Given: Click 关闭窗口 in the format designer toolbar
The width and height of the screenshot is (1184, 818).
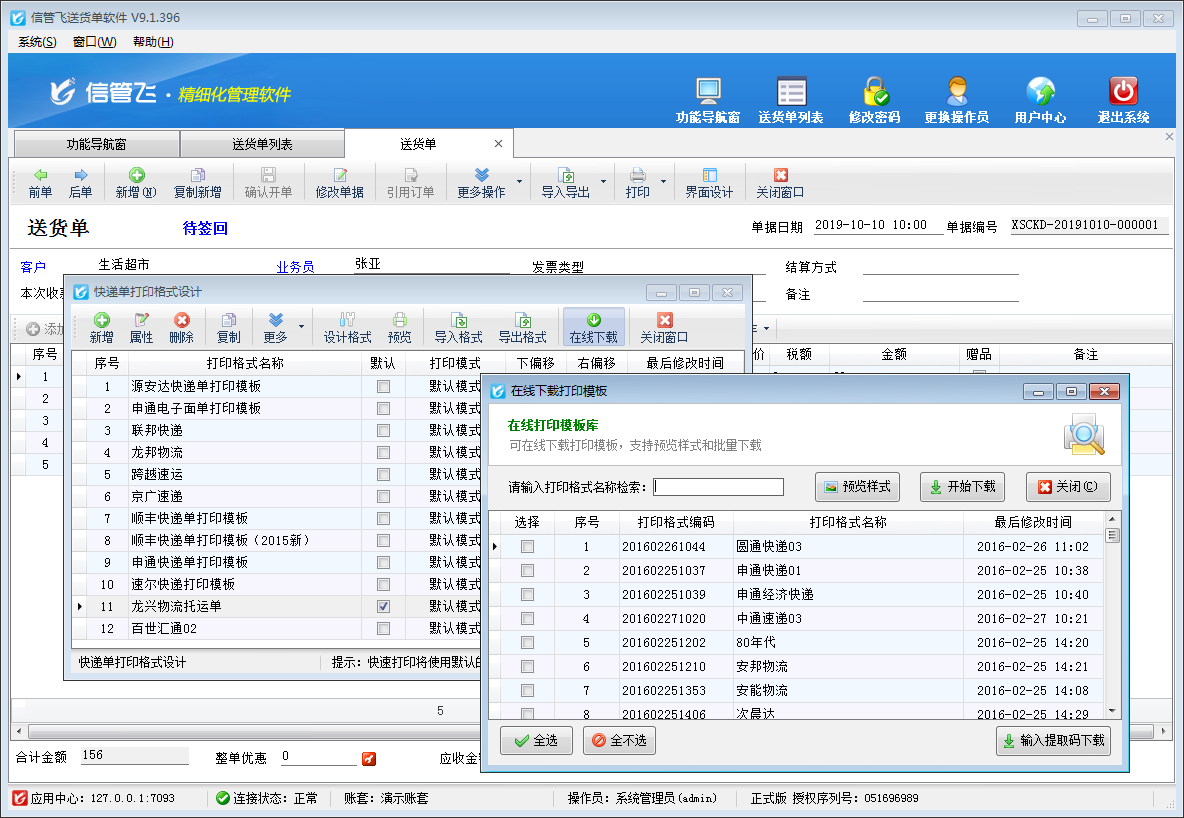Looking at the screenshot, I should coord(664,328).
